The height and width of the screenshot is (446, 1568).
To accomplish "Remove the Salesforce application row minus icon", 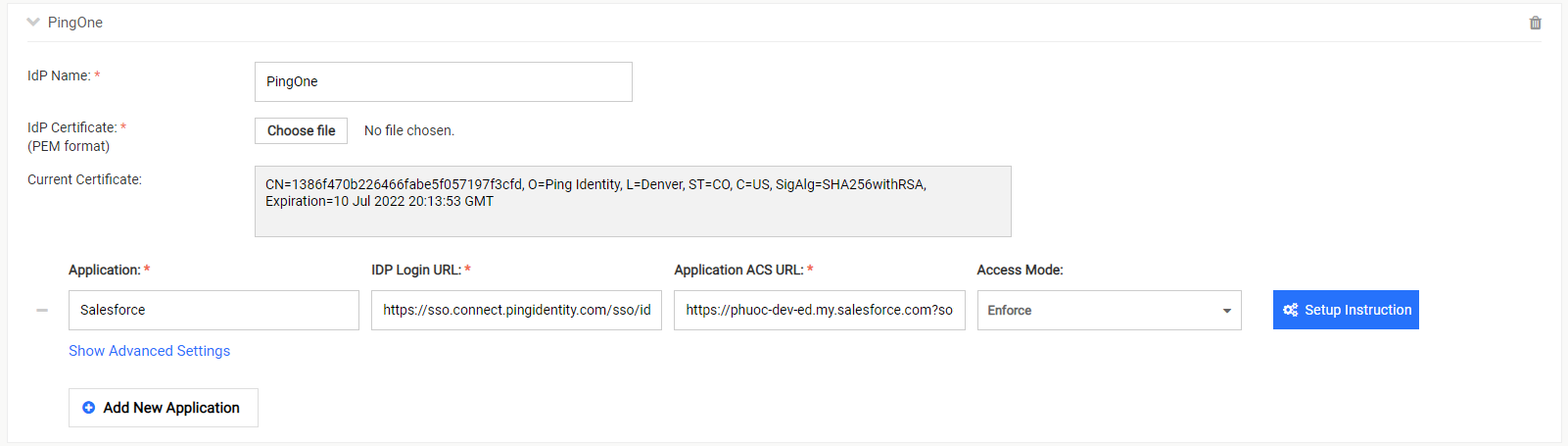I will pos(42,310).
